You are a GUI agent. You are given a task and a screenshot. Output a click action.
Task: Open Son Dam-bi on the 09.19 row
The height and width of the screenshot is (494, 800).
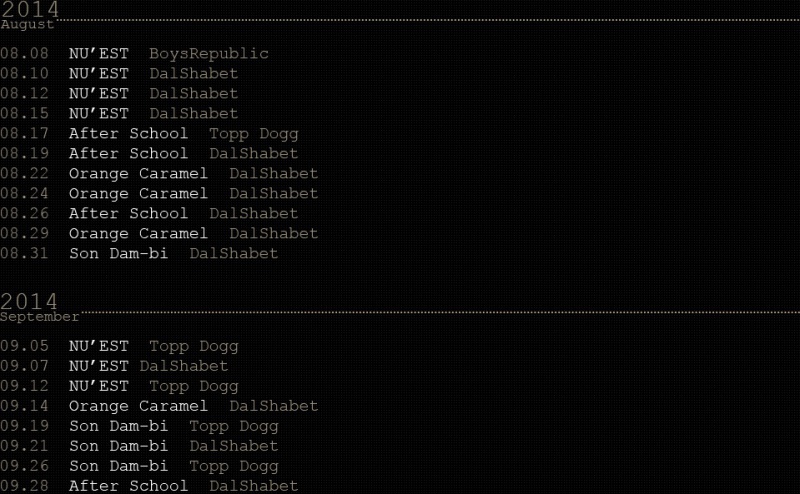pyautogui.click(x=118, y=427)
